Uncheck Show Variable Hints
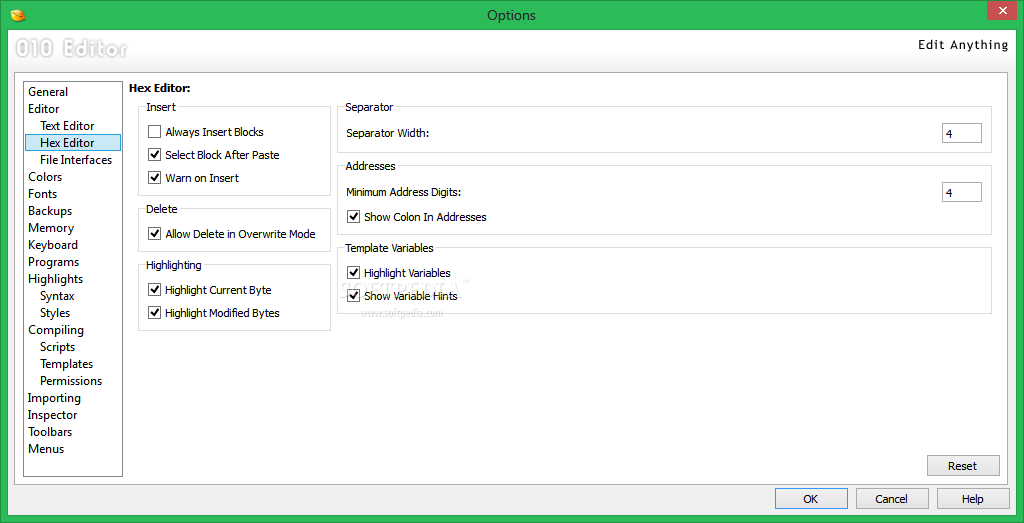This screenshot has width=1024, height=523. point(353,296)
